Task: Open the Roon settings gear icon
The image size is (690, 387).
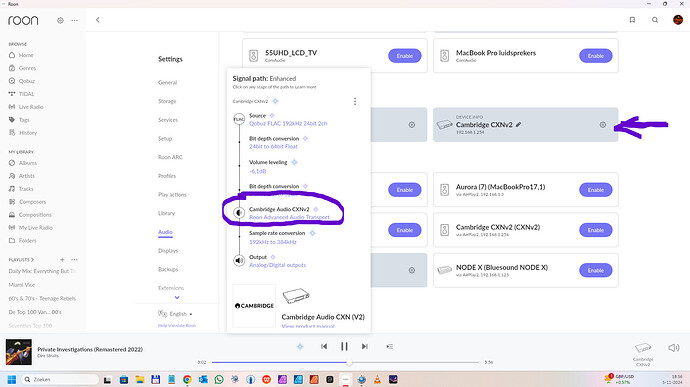Action: pos(60,20)
